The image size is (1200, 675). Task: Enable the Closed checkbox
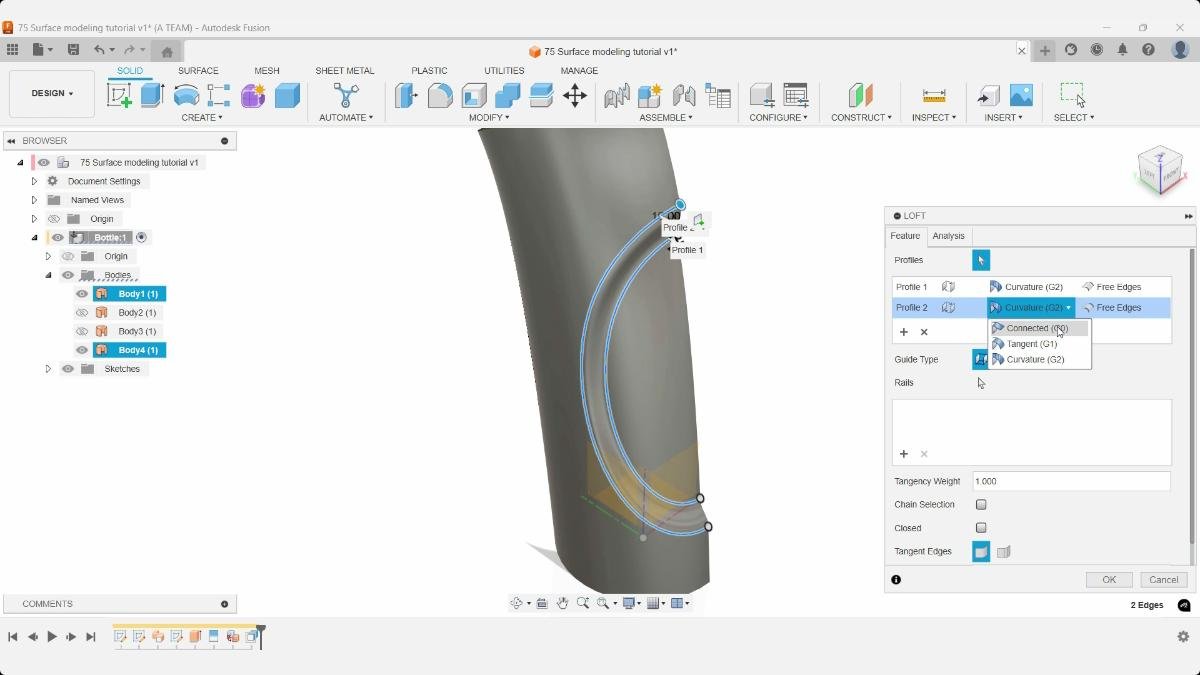pyautogui.click(x=981, y=528)
